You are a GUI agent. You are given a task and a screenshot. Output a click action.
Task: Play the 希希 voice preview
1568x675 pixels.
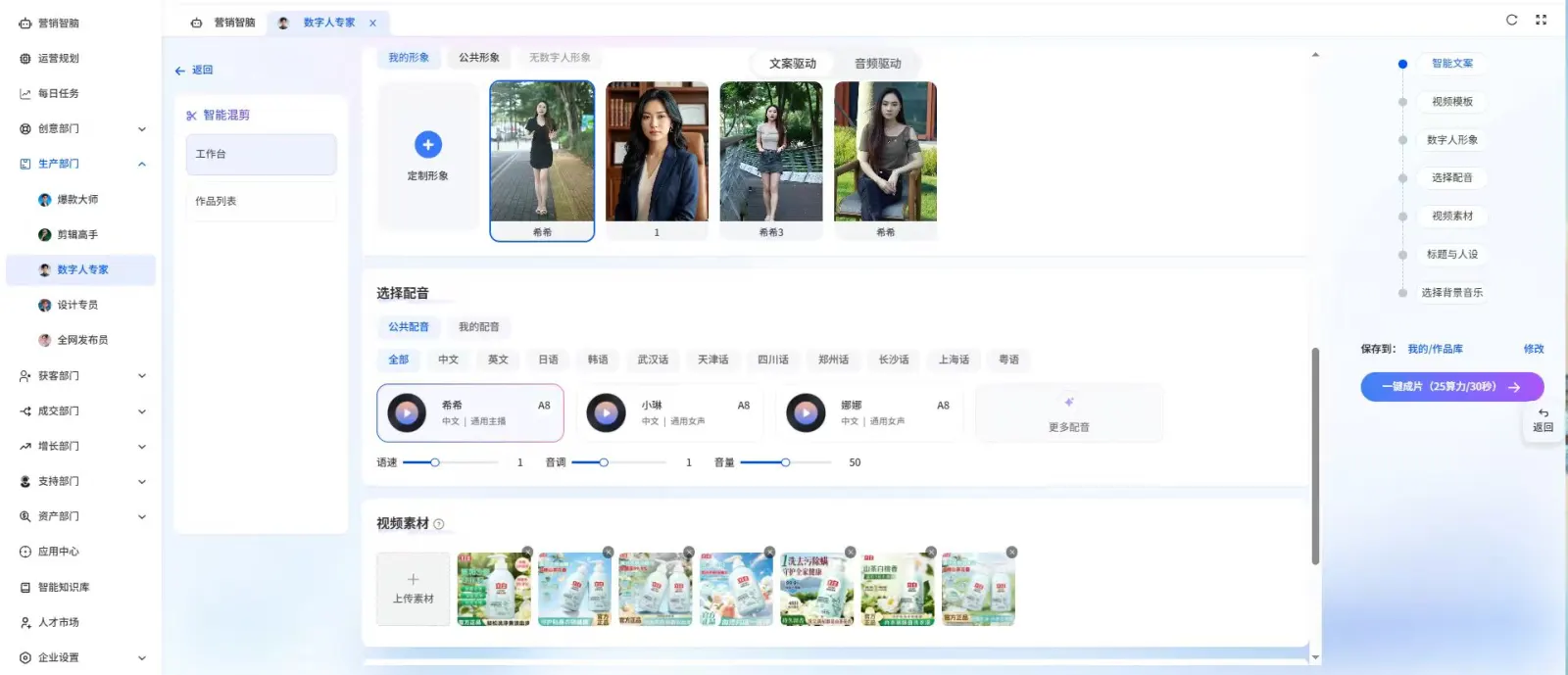point(407,413)
